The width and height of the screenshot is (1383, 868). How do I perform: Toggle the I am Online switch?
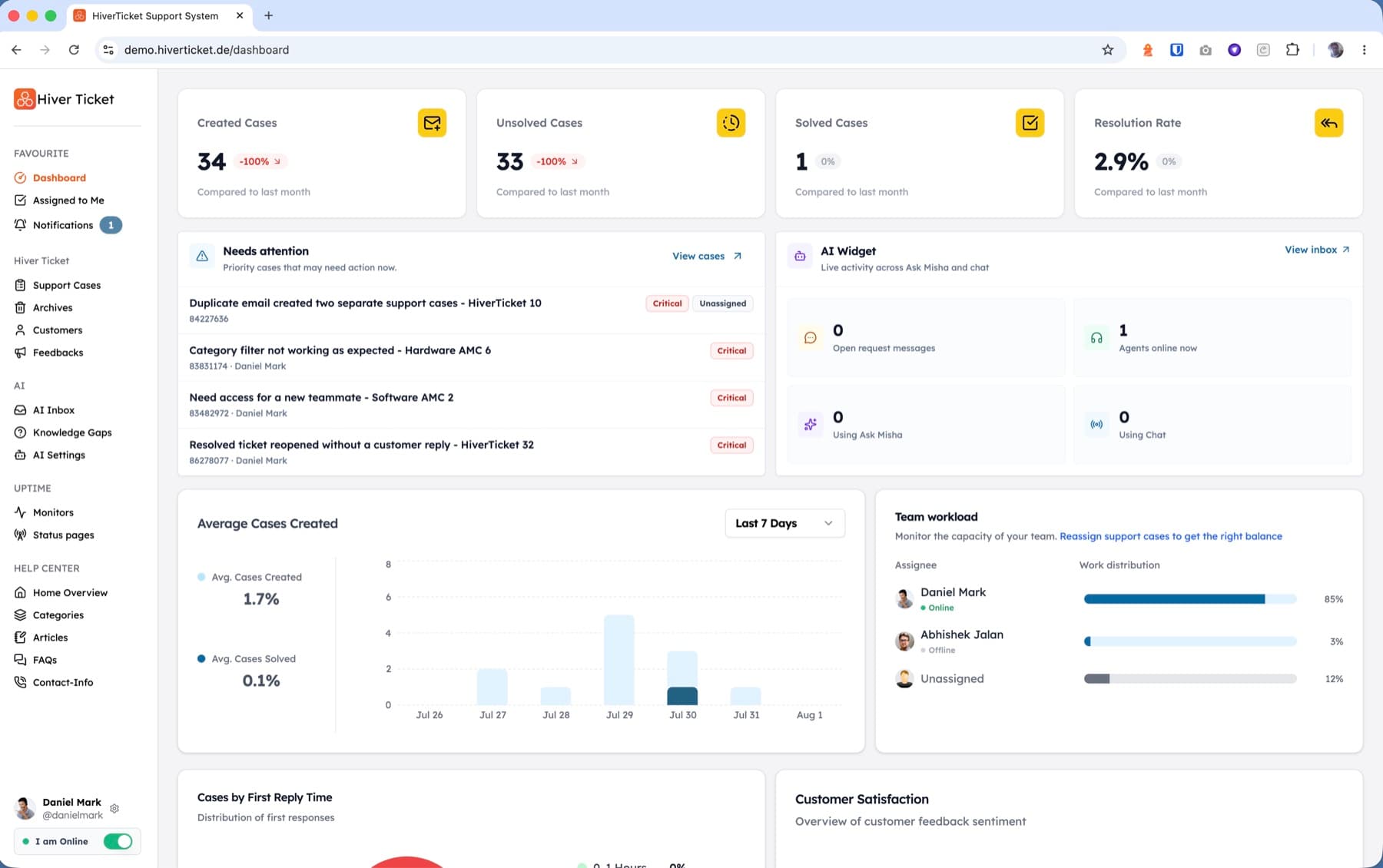pyautogui.click(x=118, y=841)
